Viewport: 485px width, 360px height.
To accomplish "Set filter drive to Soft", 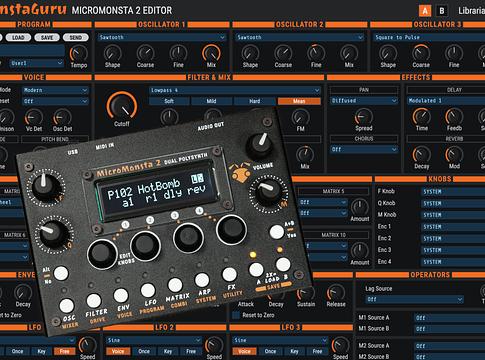I will coord(169,101).
